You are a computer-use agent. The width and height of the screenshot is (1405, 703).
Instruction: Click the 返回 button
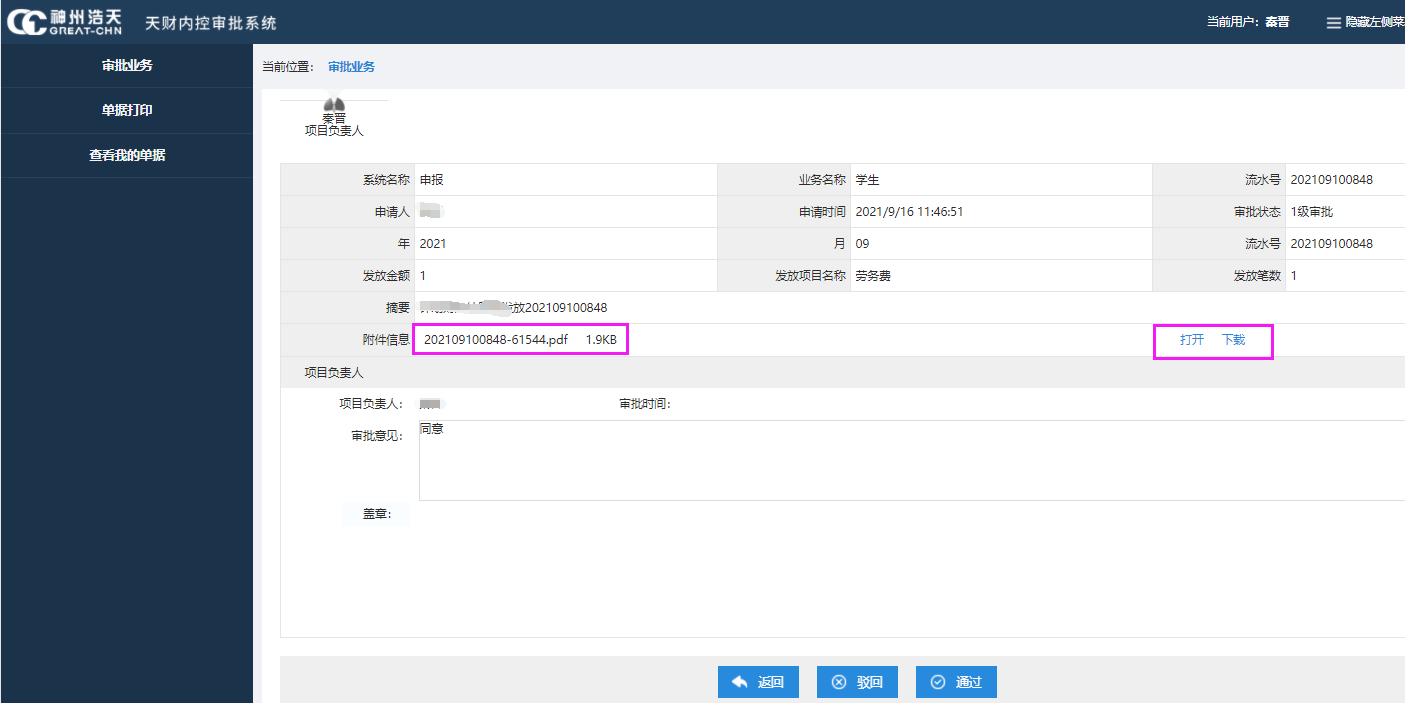click(x=758, y=682)
